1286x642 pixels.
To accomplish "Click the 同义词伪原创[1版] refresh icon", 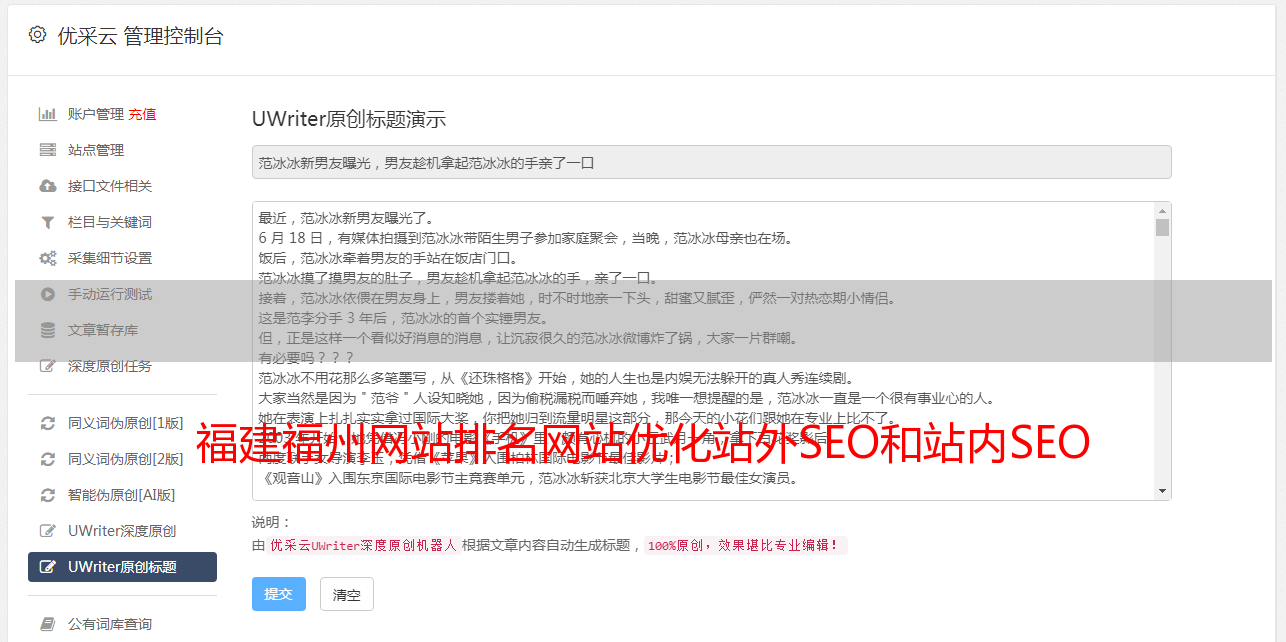I will (x=47, y=423).
